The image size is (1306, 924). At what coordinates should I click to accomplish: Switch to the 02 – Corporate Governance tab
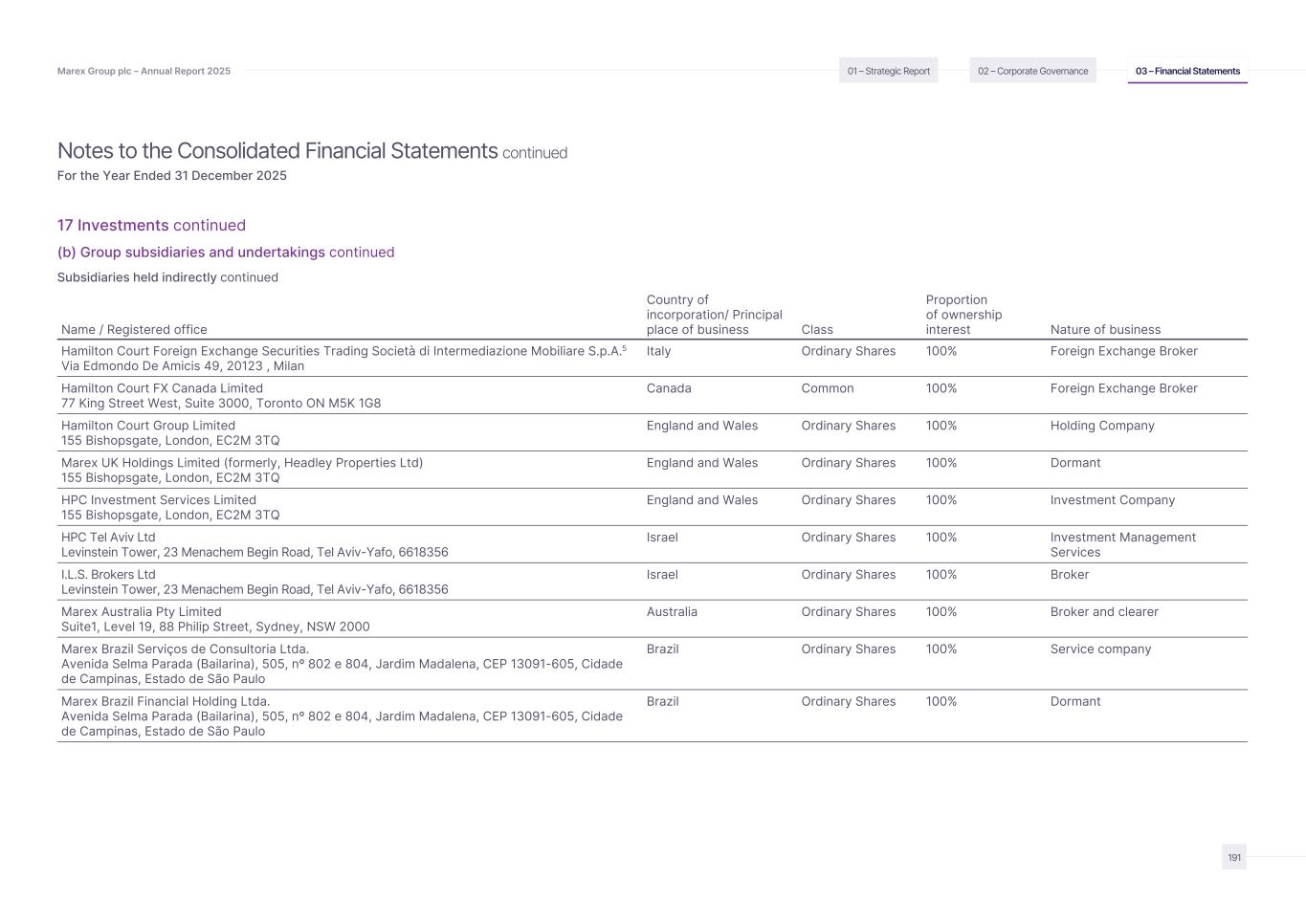tap(1032, 71)
